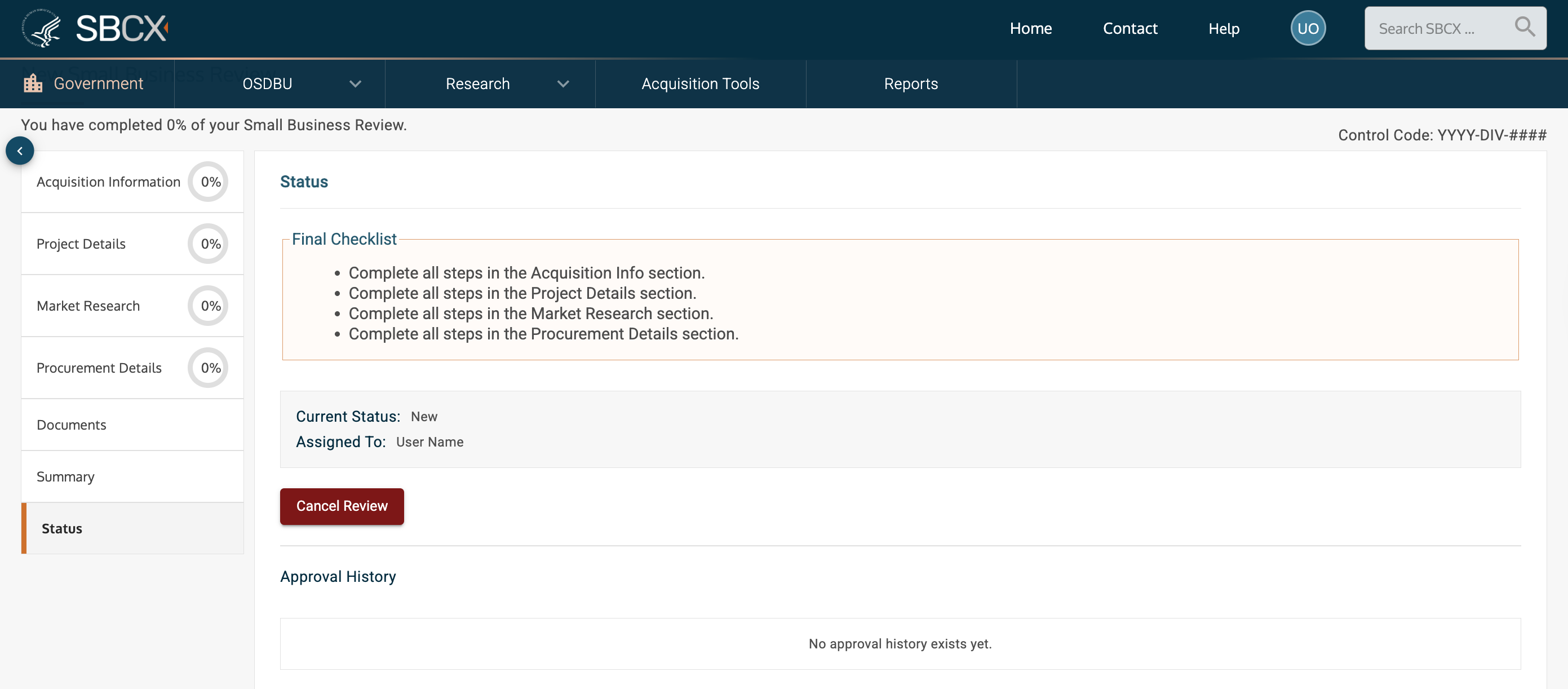The width and height of the screenshot is (1568, 689).
Task: Open the Contact page link
Action: pos(1130,29)
